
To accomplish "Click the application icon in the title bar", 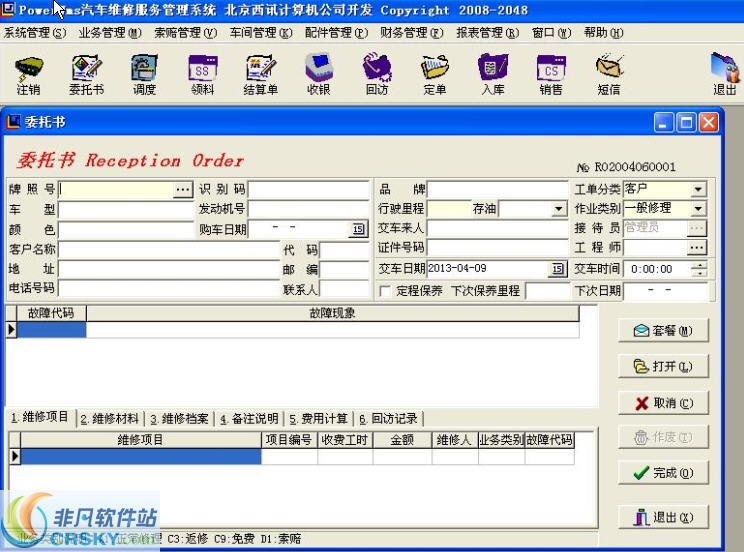I will pyautogui.click(x=8, y=9).
